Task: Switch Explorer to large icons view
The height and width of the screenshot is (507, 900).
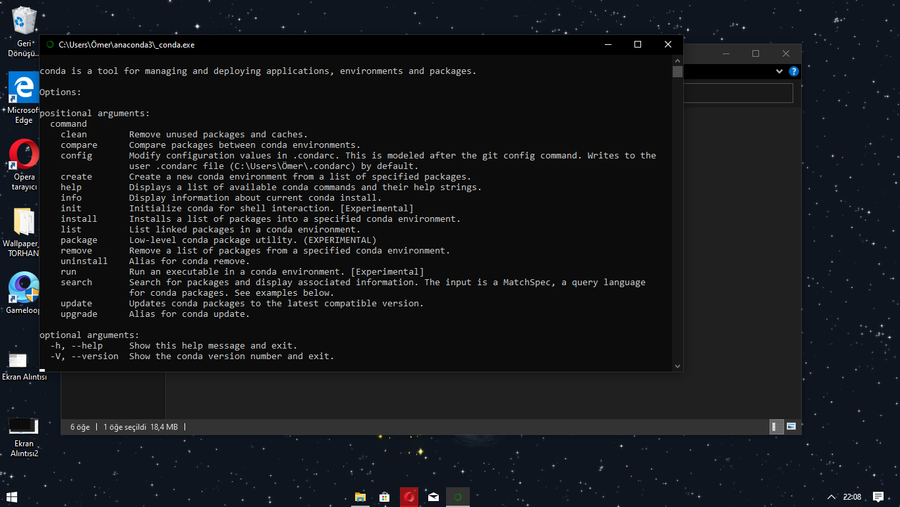Action: coord(792,427)
